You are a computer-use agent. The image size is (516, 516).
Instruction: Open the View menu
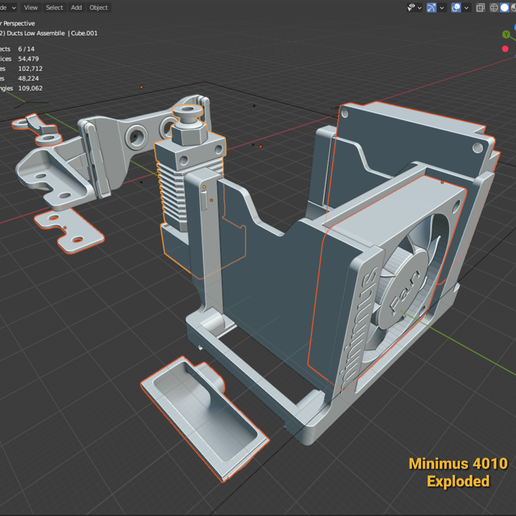[x=31, y=7]
